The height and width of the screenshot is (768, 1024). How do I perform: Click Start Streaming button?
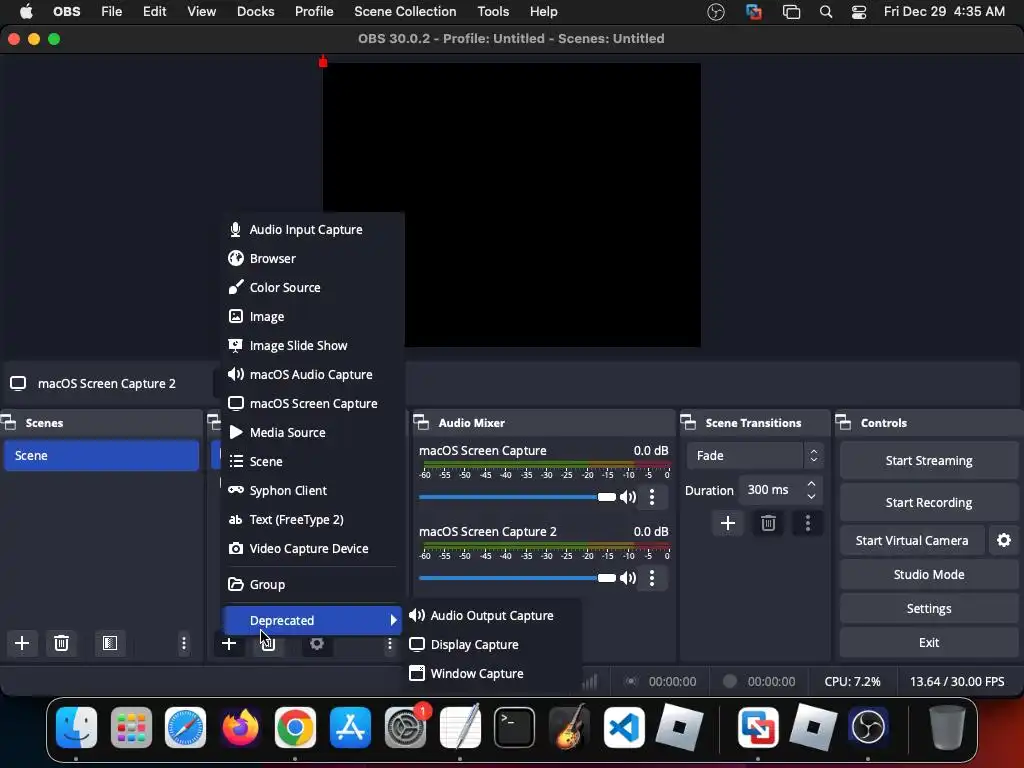[929, 460]
